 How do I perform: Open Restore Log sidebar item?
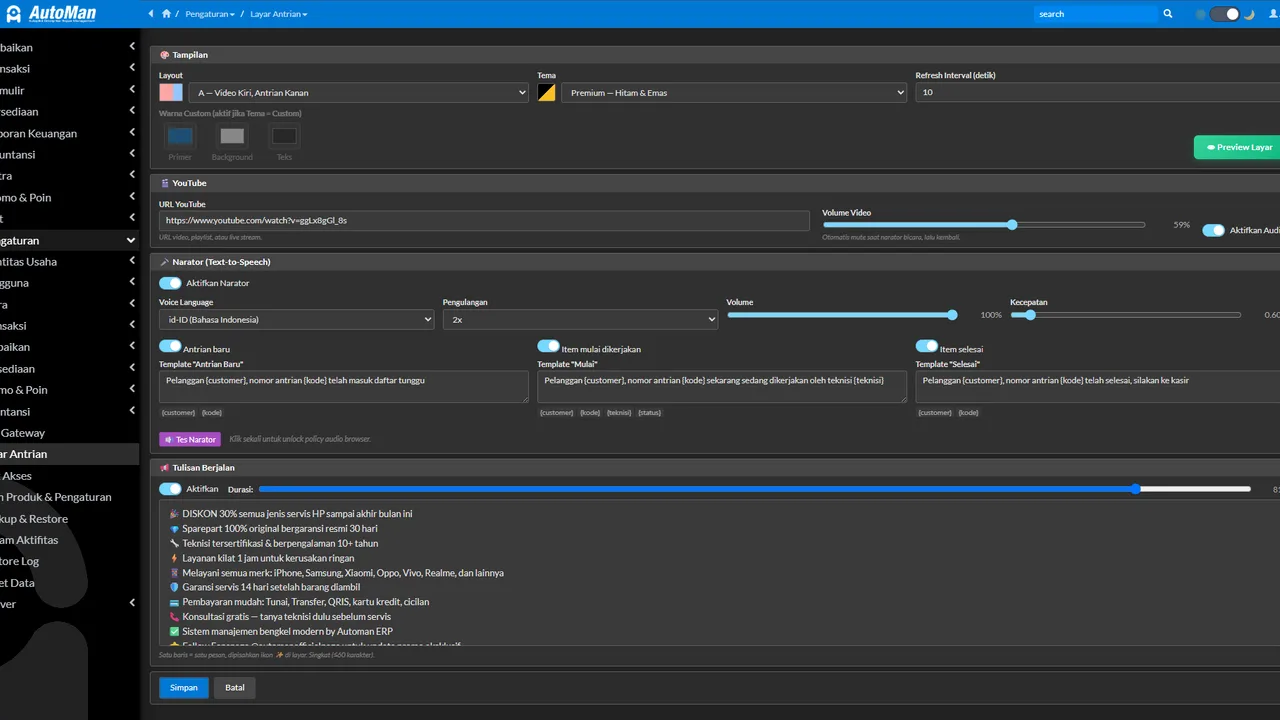[68, 561]
